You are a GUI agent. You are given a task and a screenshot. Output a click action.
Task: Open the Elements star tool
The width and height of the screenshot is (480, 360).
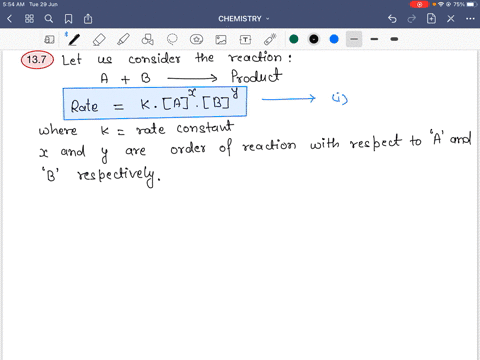click(196, 39)
